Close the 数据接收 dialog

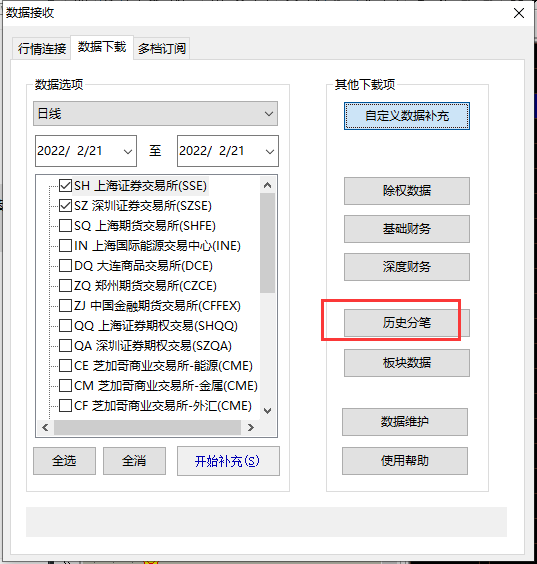[519, 13]
